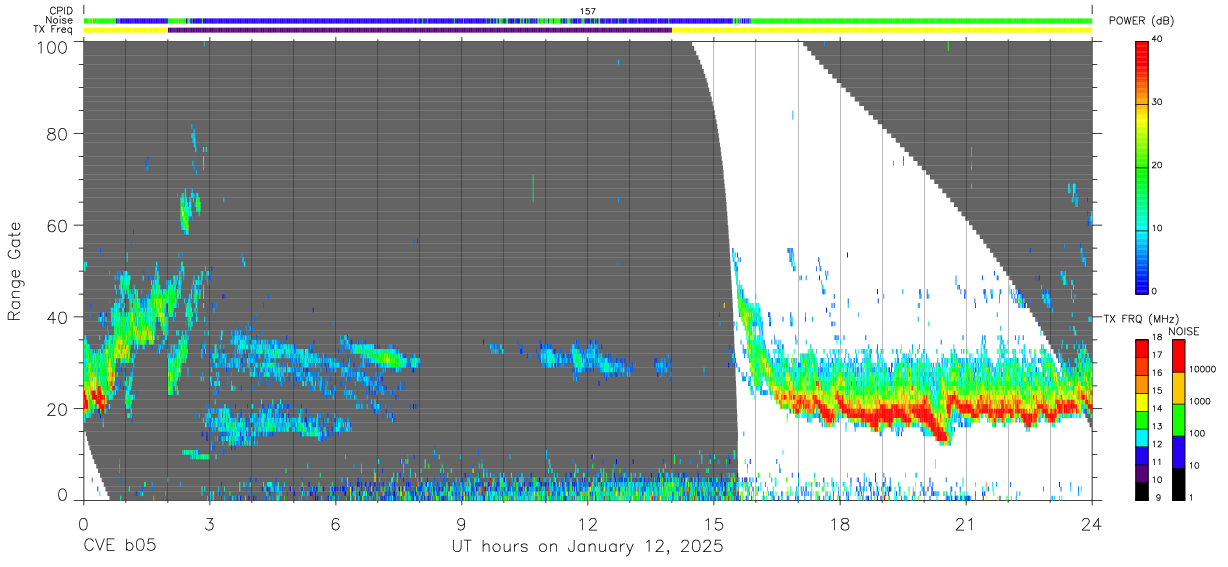1228x567 pixels.
Task: Click the CPID label at top left
Action: 62,11
